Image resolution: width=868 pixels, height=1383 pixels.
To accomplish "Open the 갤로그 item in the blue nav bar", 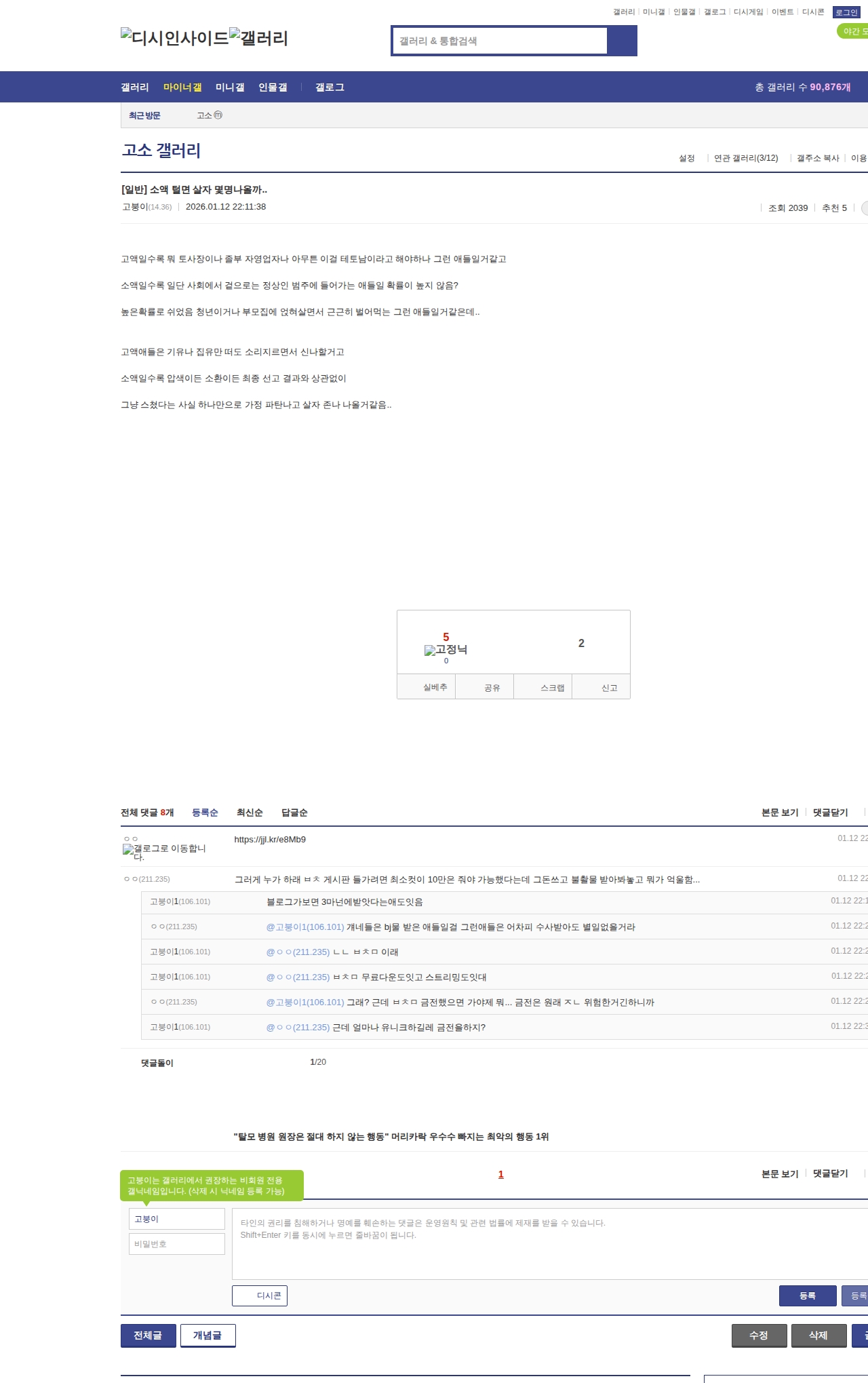I will (330, 87).
